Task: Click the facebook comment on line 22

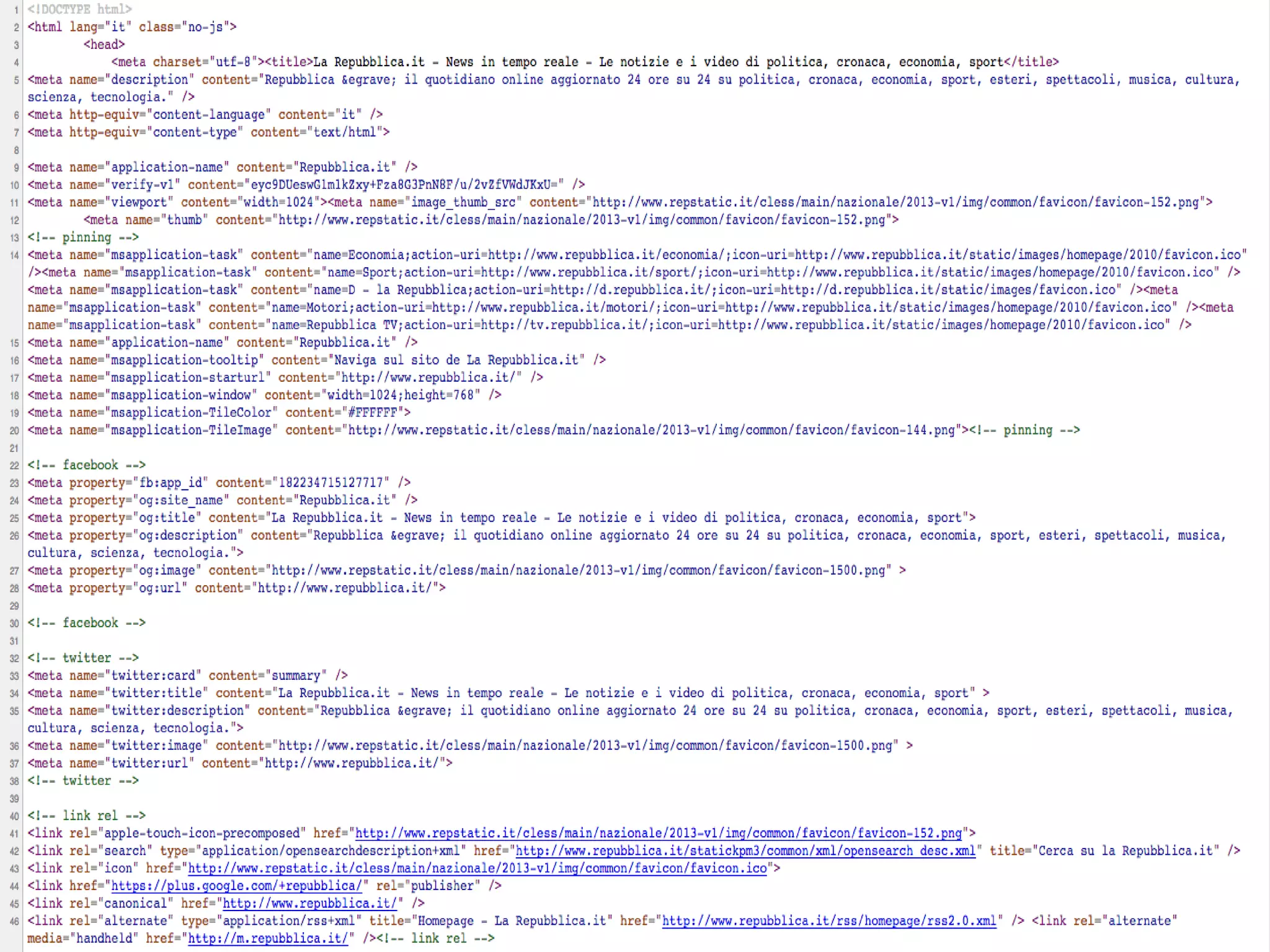Action: pyautogui.click(x=87, y=465)
